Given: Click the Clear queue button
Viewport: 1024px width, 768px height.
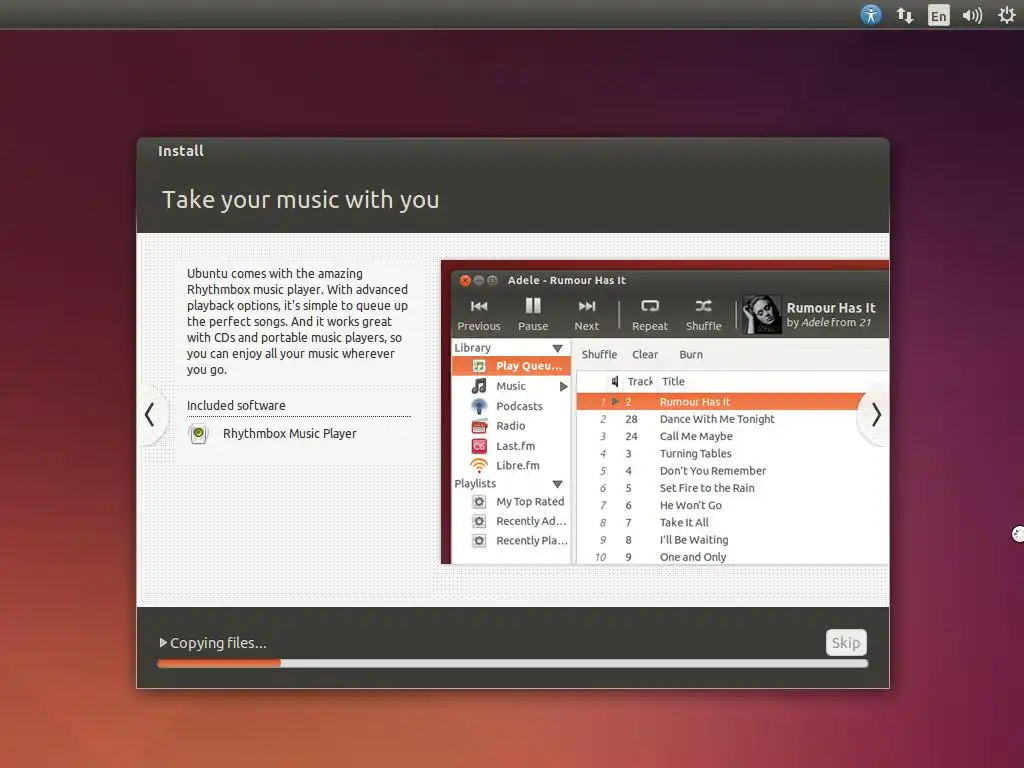Looking at the screenshot, I should point(645,355).
